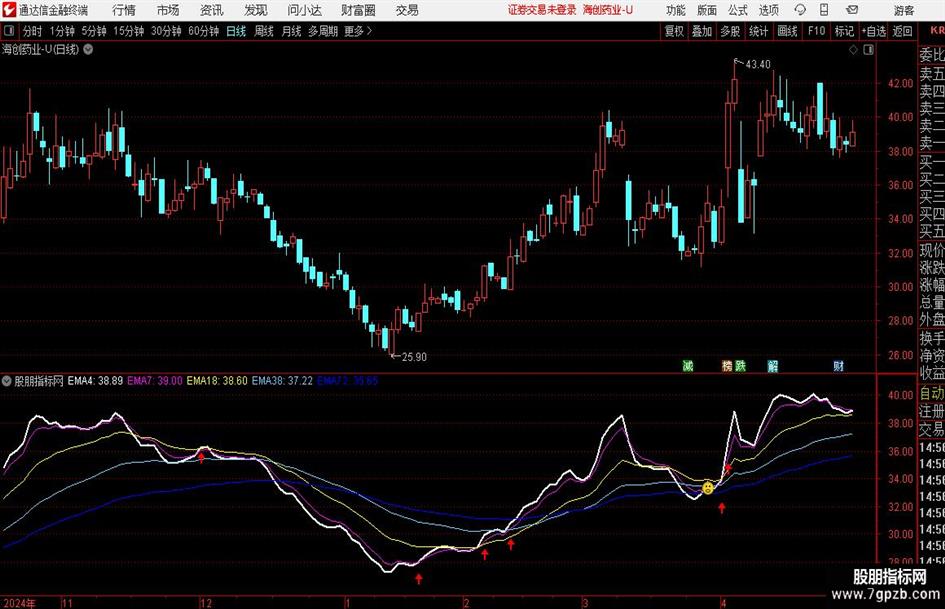Click the 自动 label in right panel

tap(932, 394)
